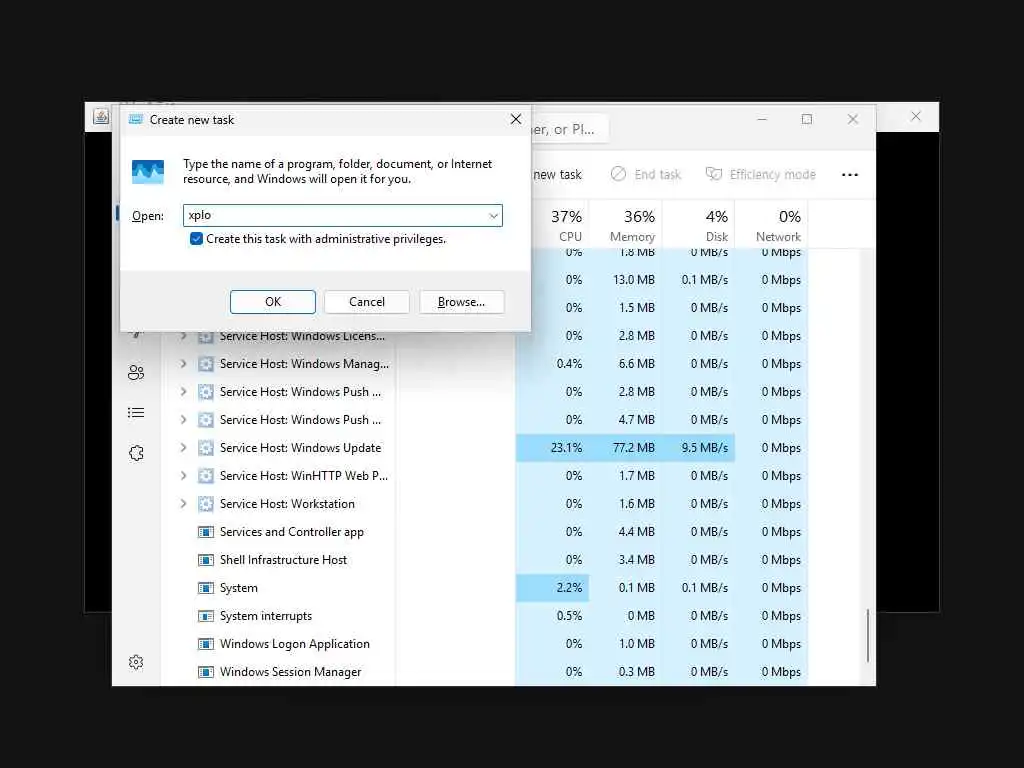Click the 77.2 MB memory cell

pyautogui.click(x=626, y=448)
